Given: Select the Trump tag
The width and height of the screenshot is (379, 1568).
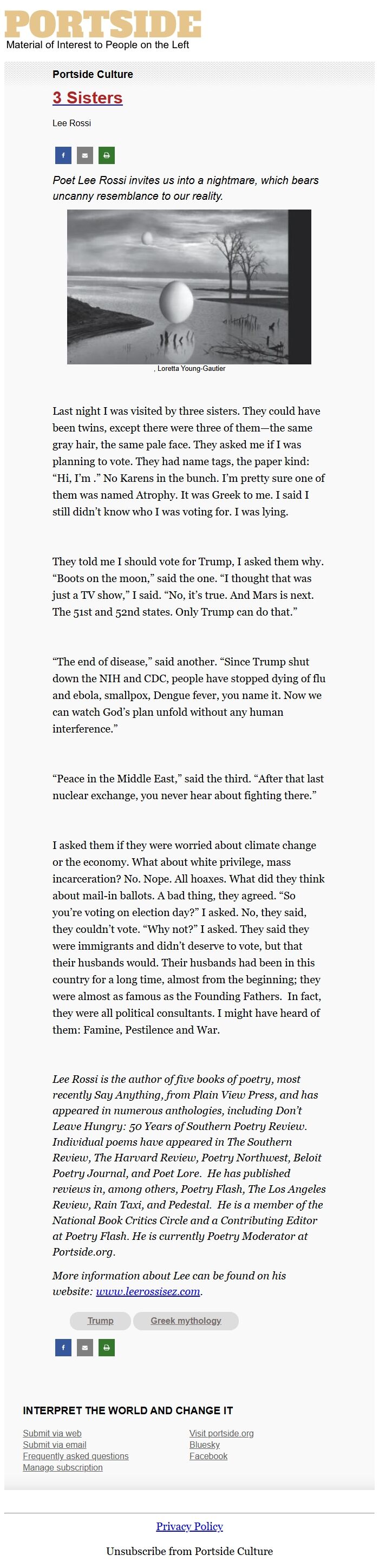Looking at the screenshot, I should coord(100,1320).
